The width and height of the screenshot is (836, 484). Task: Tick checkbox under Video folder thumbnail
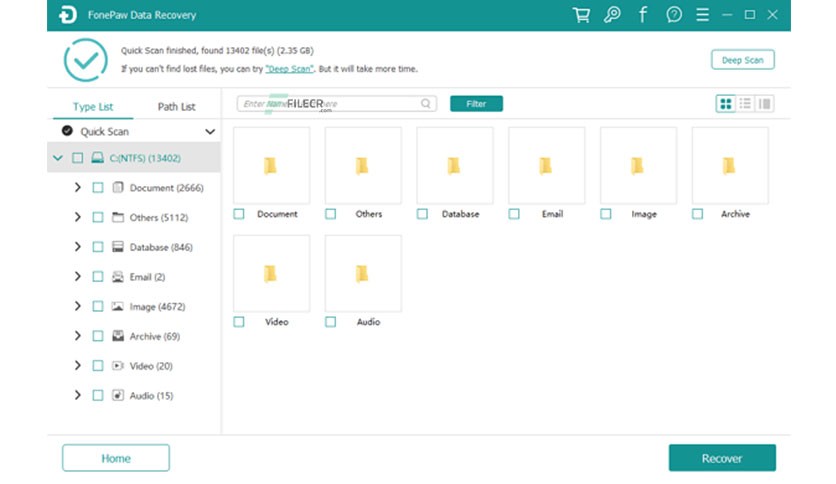pyautogui.click(x=239, y=322)
